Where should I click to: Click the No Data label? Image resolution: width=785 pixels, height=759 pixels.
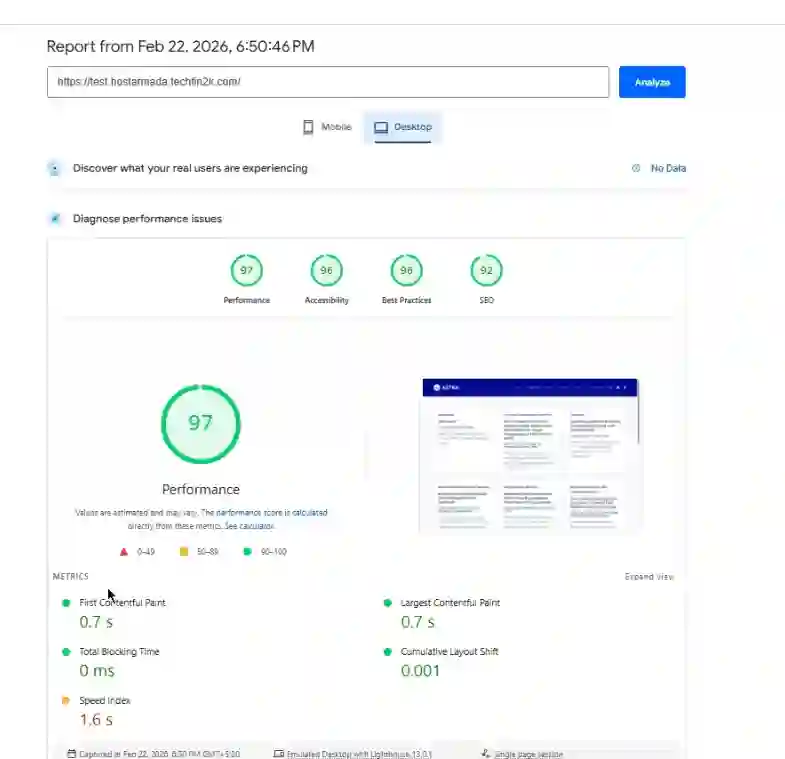tap(668, 168)
